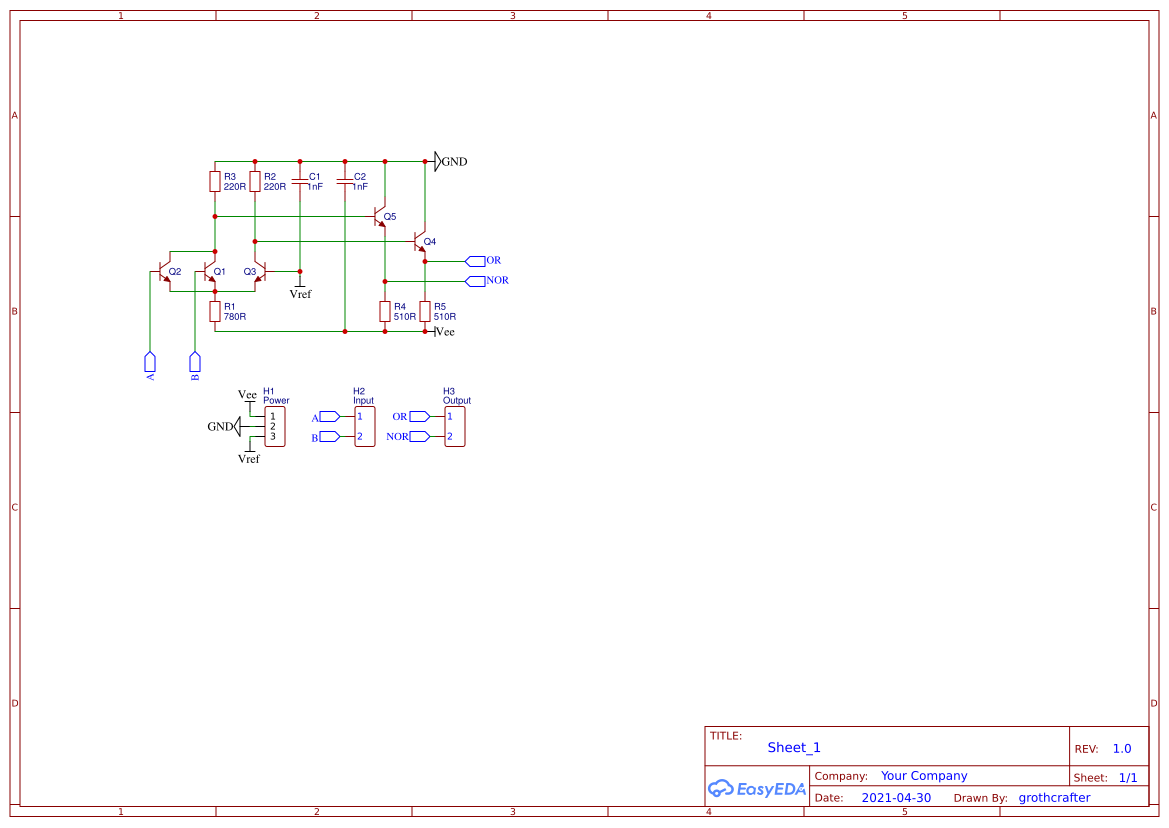Select resistor R3 220R symbol
1169x828 pixels.
[215, 181]
